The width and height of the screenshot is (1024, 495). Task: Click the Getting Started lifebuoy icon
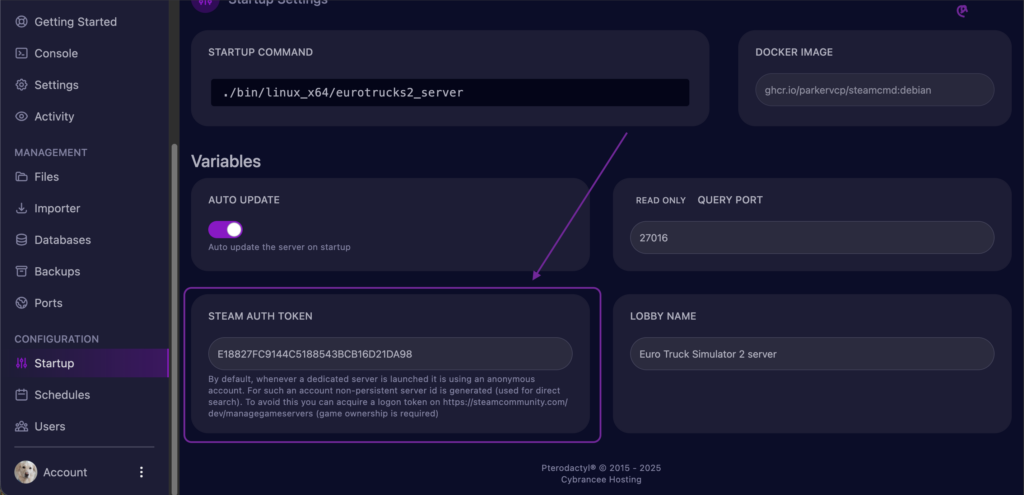(22, 22)
